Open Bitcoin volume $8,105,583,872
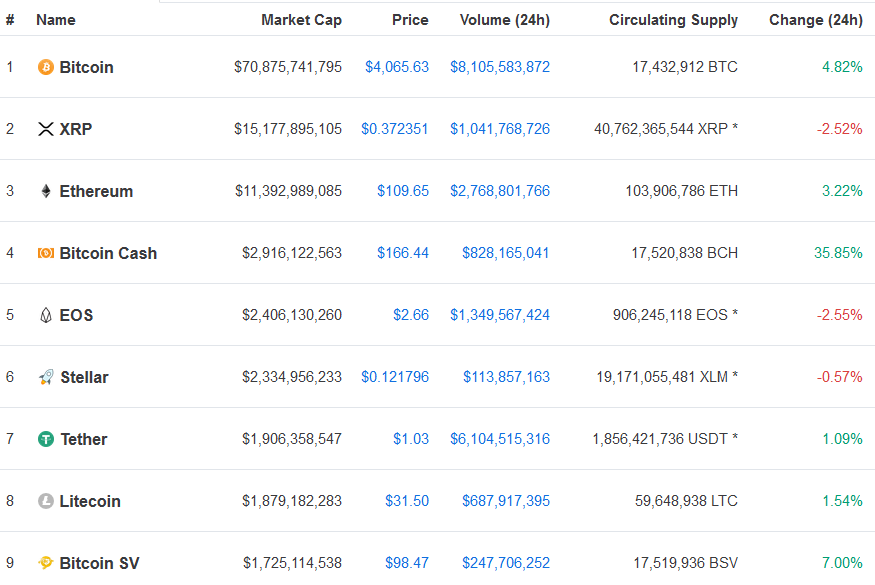Image resolution: width=875 pixels, height=585 pixels. tap(500, 67)
